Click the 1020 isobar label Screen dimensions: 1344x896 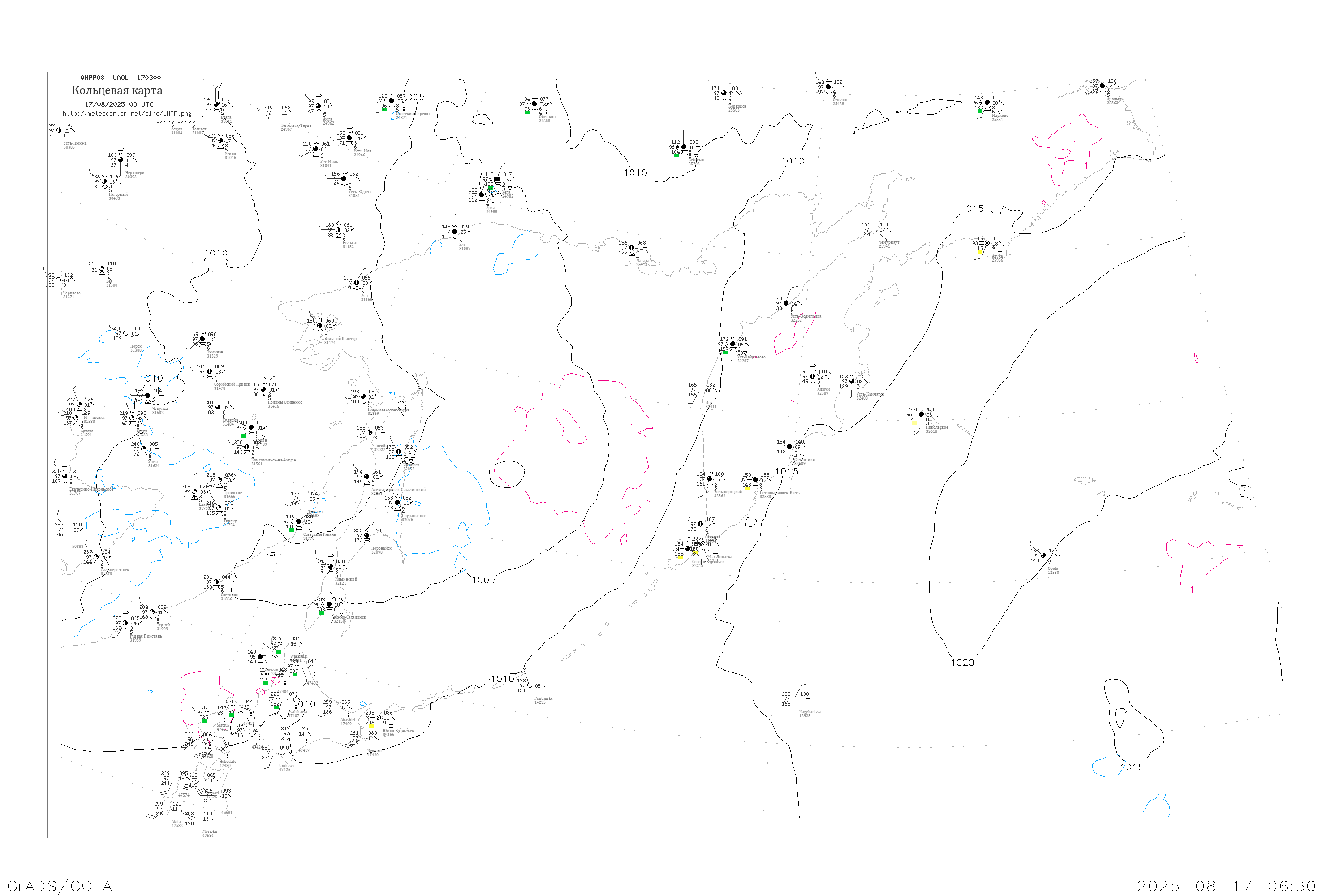click(x=962, y=663)
